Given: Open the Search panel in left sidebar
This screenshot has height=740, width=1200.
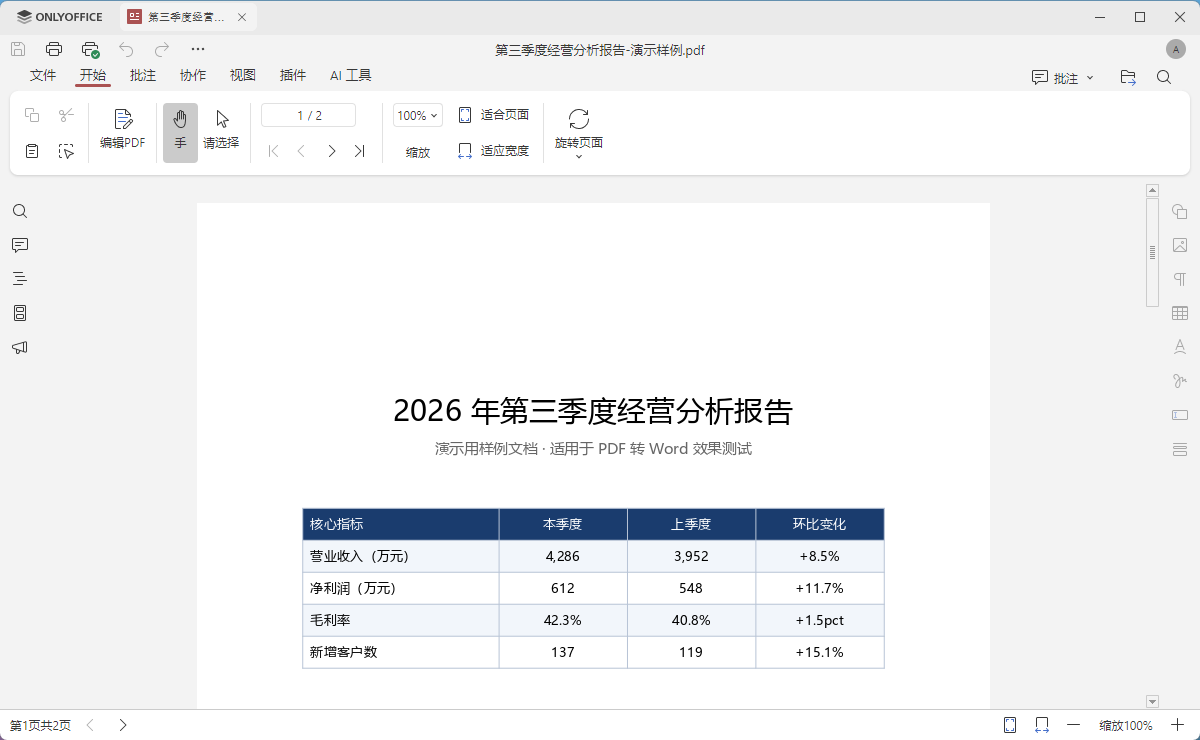Looking at the screenshot, I should (x=20, y=211).
